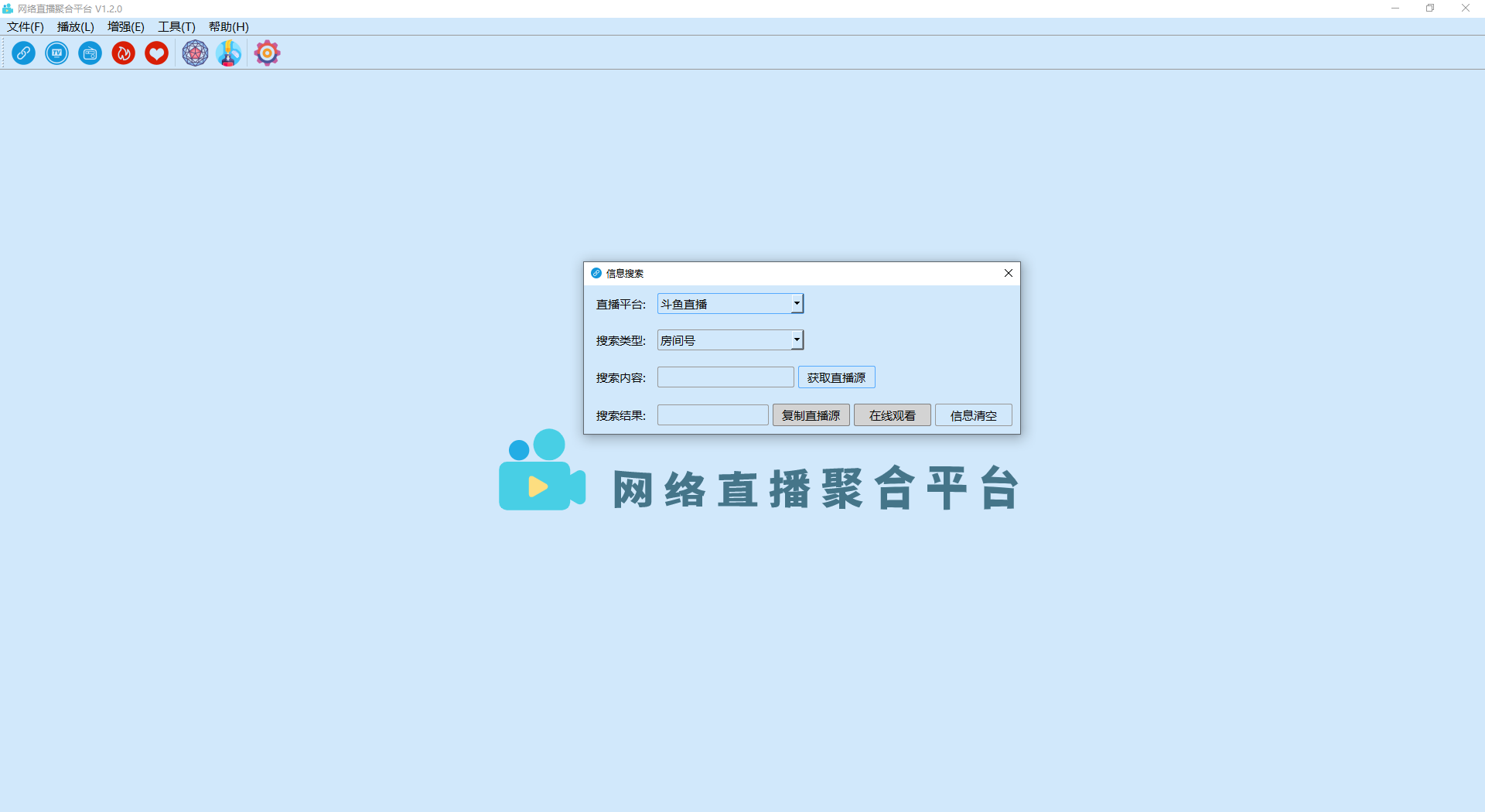Open the 工具(T) menu
The image size is (1485, 812).
pos(176,27)
